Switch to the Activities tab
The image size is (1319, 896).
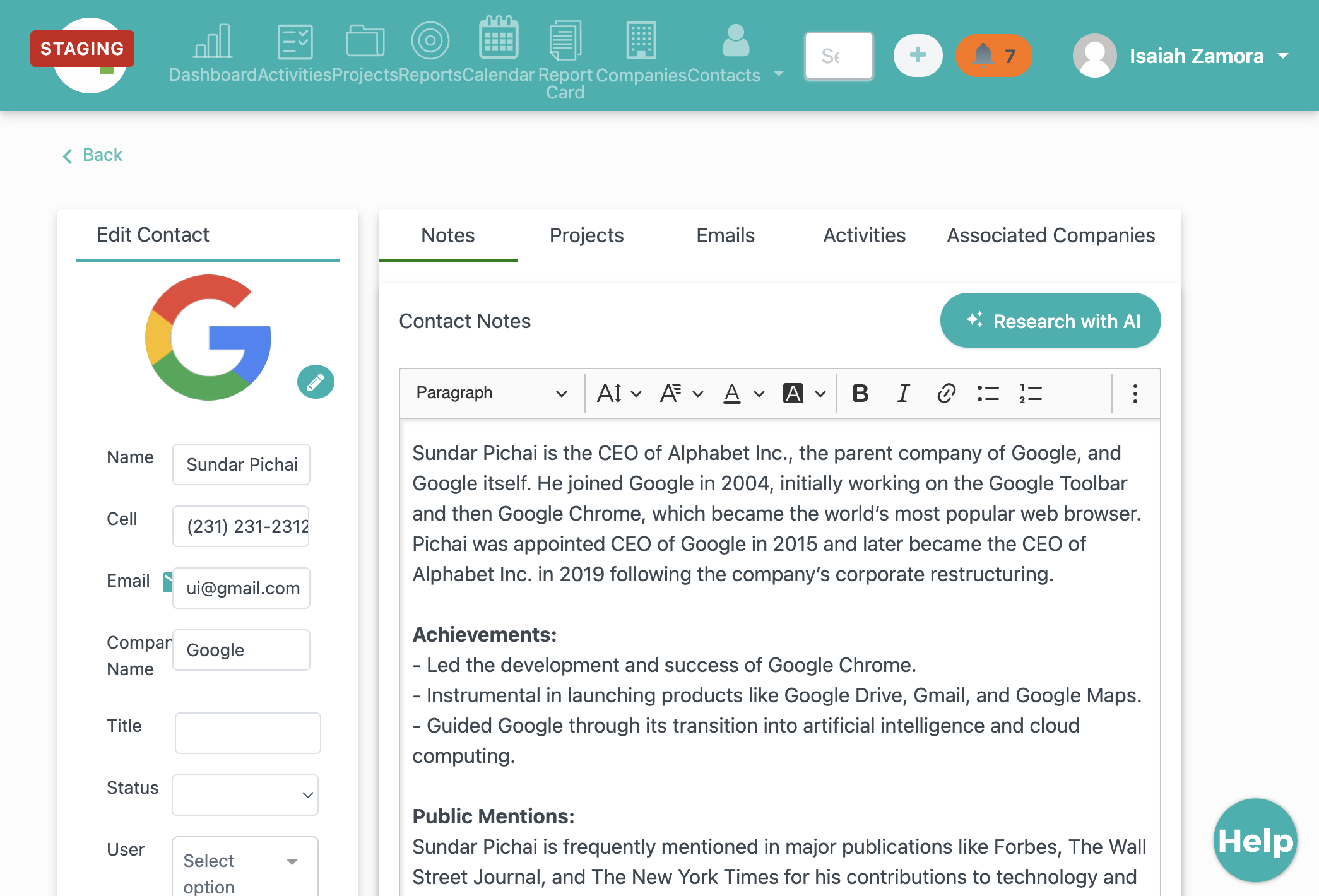(x=864, y=235)
